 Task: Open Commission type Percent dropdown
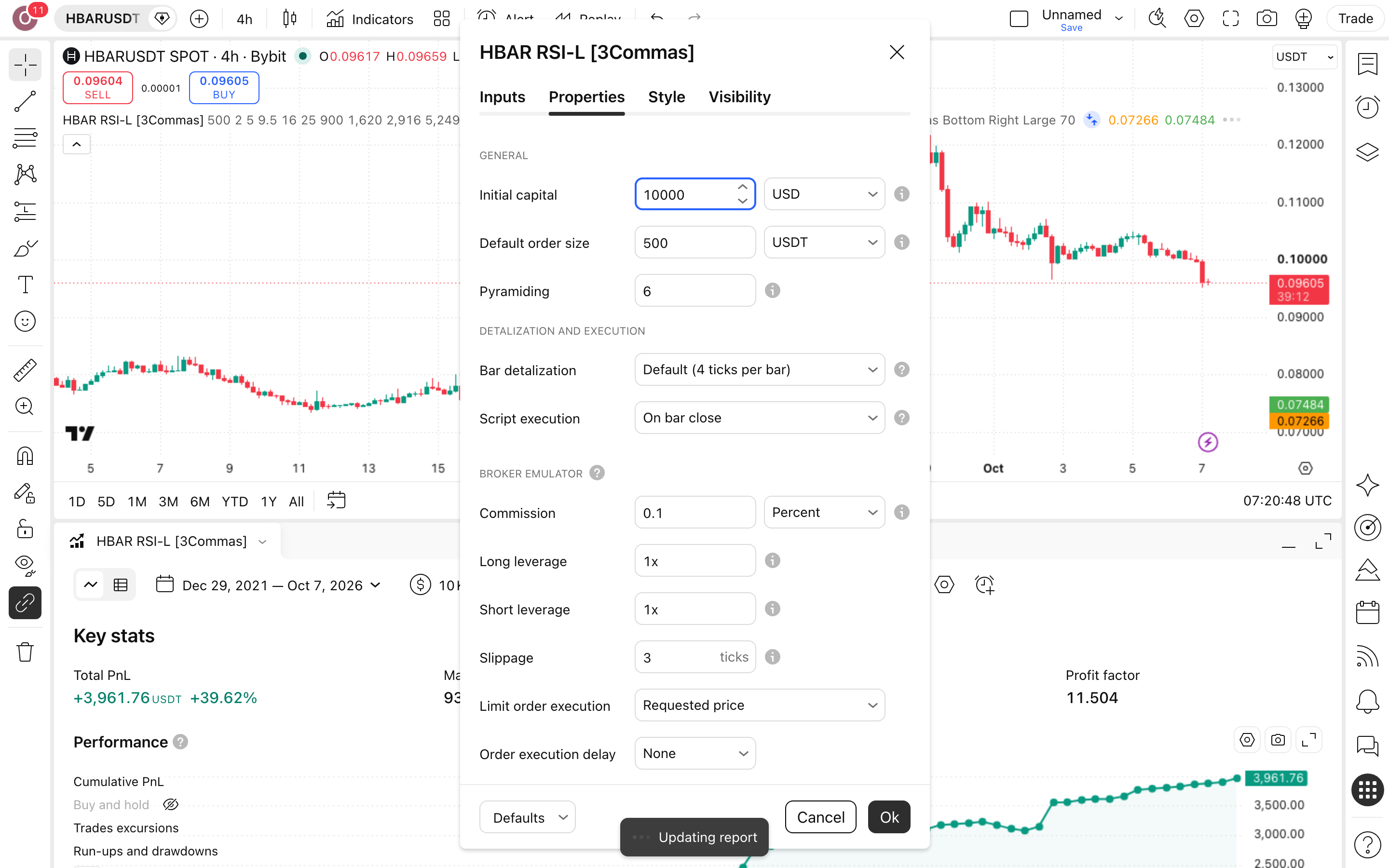pyautogui.click(x=824, y=512)
